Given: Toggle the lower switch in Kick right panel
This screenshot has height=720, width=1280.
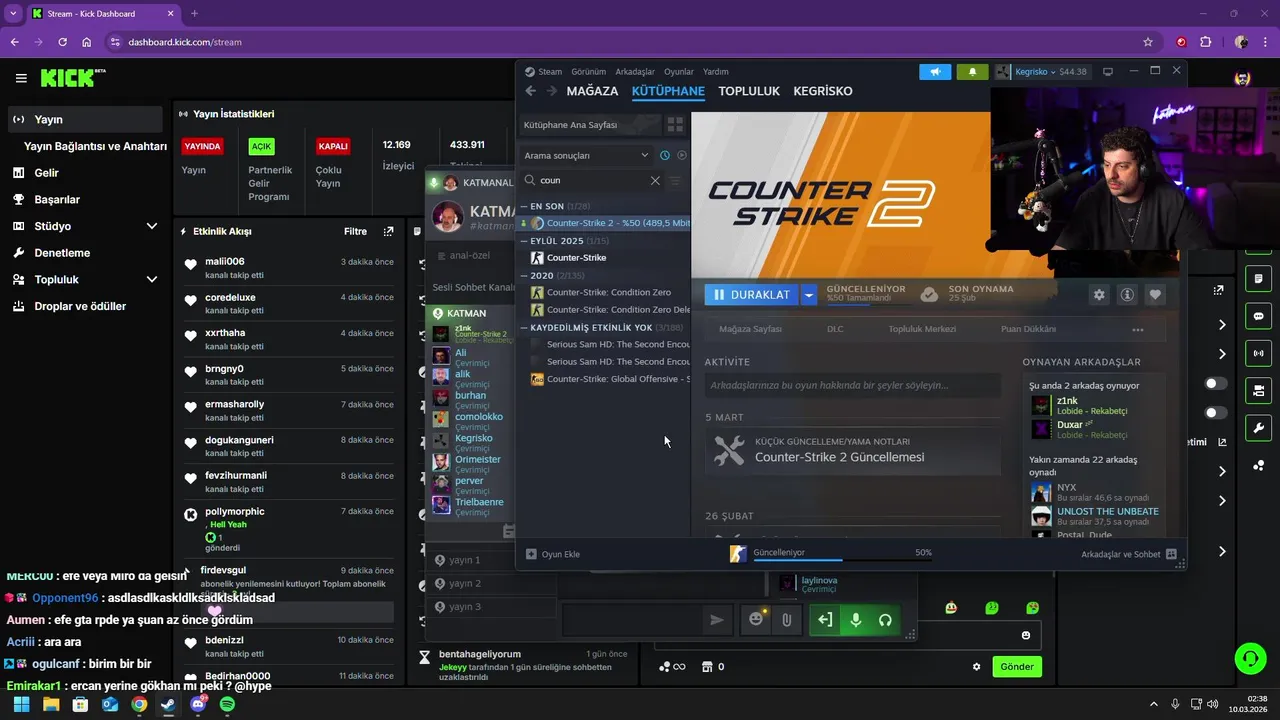Looking at the screenshot, I should coord(1216,412).
